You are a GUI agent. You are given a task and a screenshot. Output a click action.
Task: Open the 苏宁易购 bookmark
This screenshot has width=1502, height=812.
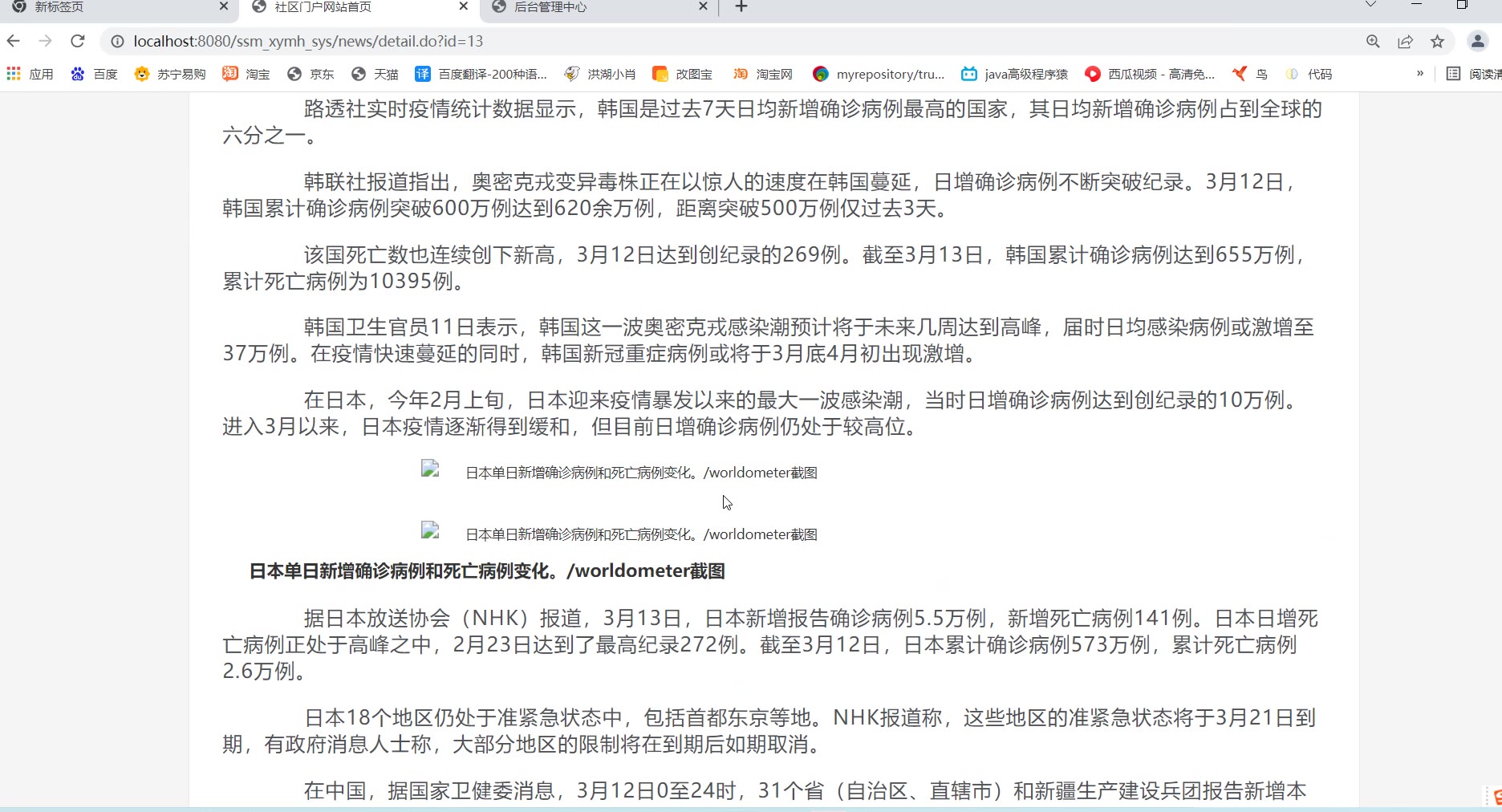click(170, 74)
